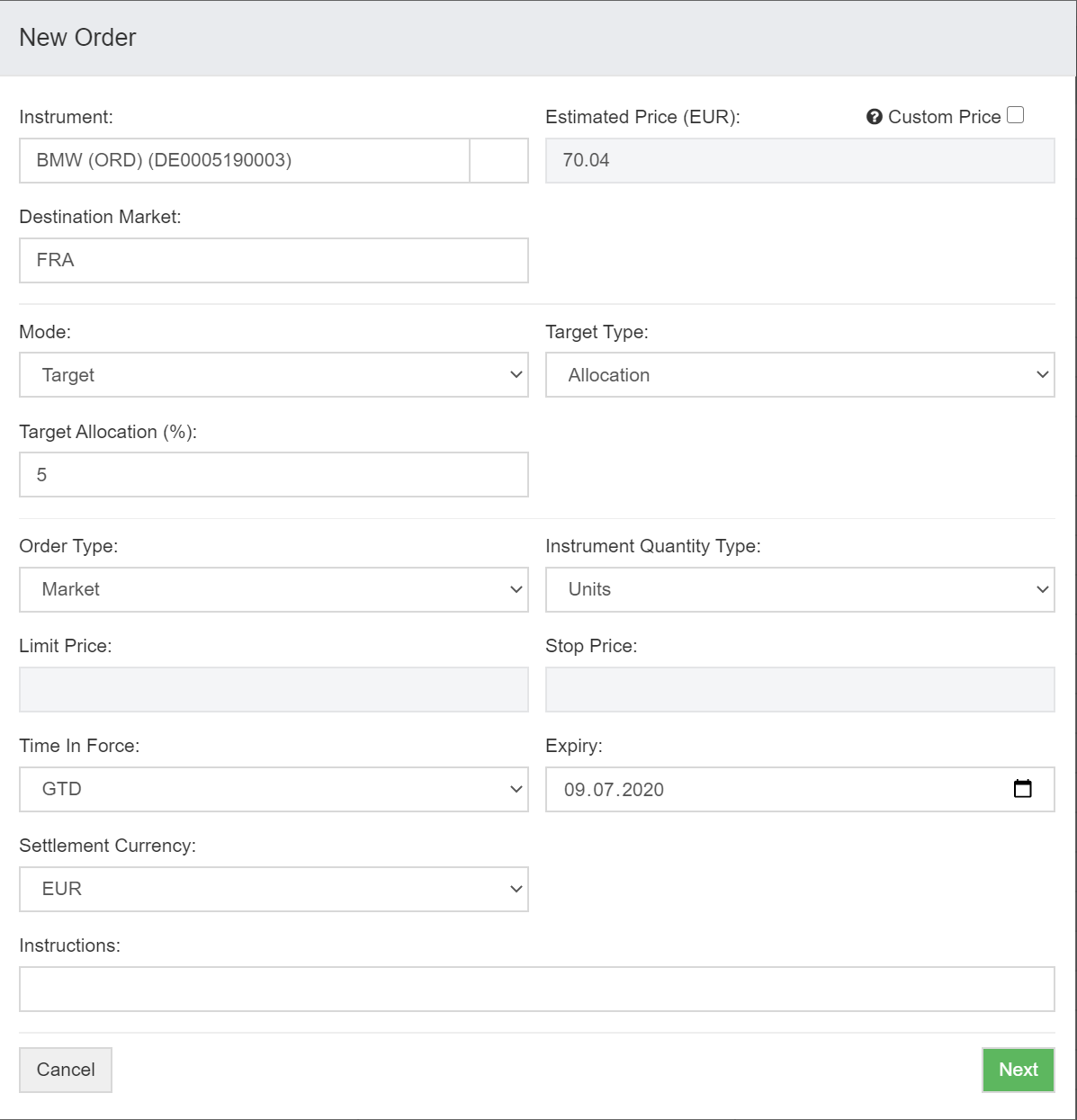Open the Expiry calendar picker icon
Screen dimensions: 1077x1120
(1022, 789)
